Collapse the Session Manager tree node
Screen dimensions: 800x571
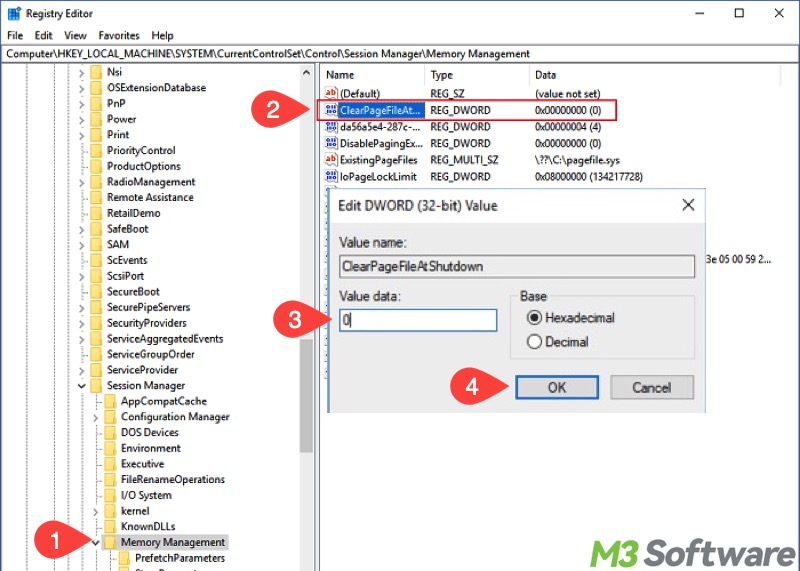[x=81, y=386]
